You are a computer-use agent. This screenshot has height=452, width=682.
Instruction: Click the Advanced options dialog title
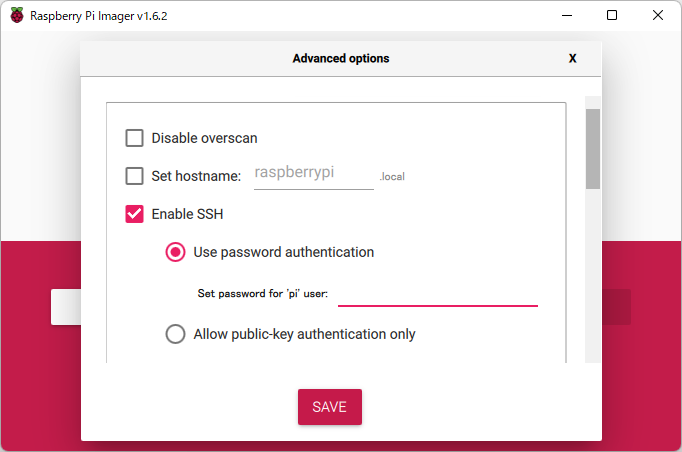[x=341, y=58]
